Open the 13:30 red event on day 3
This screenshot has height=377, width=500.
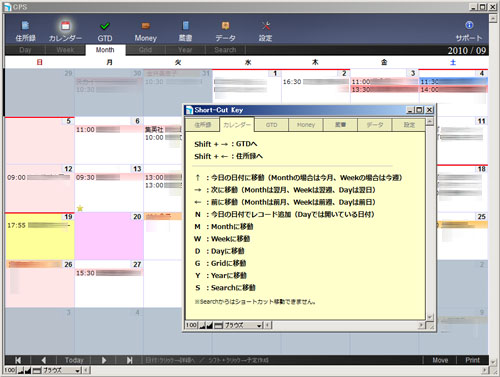pyautogui.click(x=384, y=89)
